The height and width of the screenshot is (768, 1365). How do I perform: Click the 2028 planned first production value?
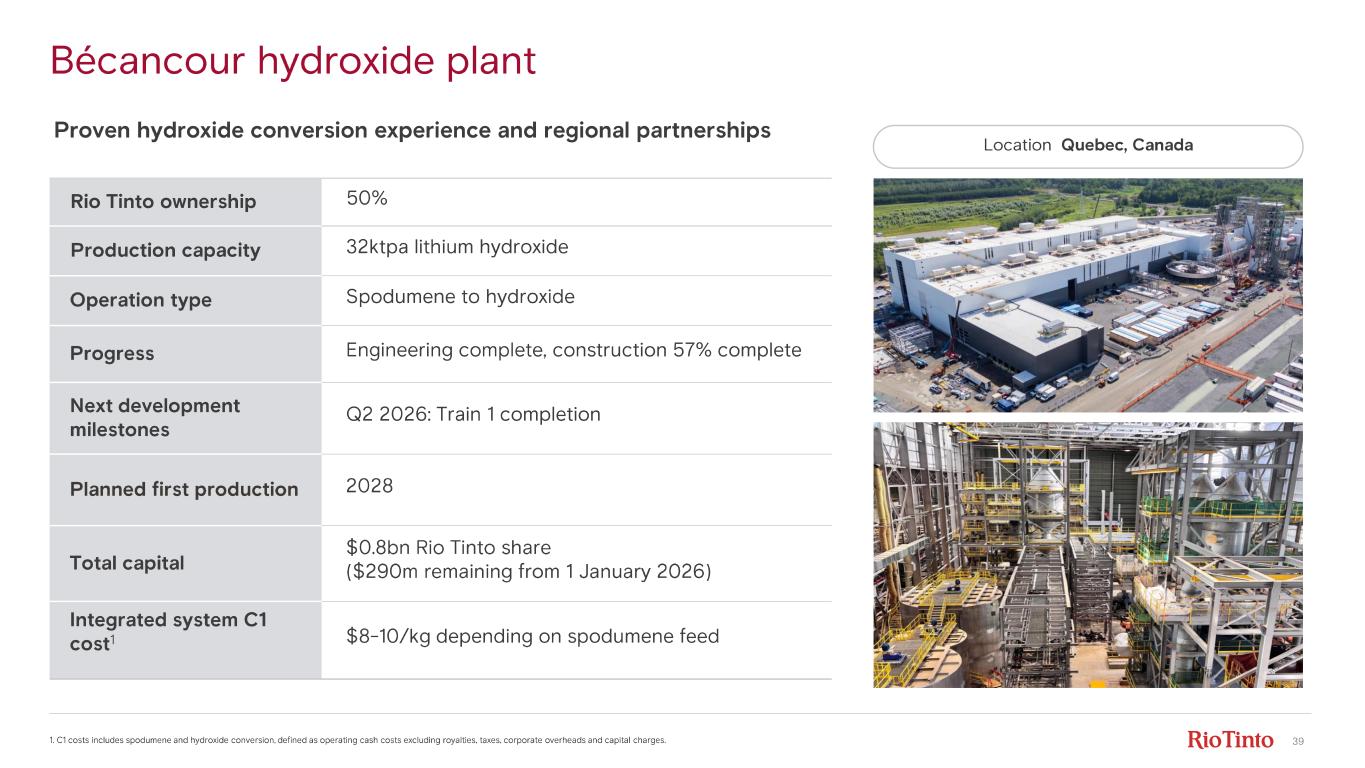(369, 486)
